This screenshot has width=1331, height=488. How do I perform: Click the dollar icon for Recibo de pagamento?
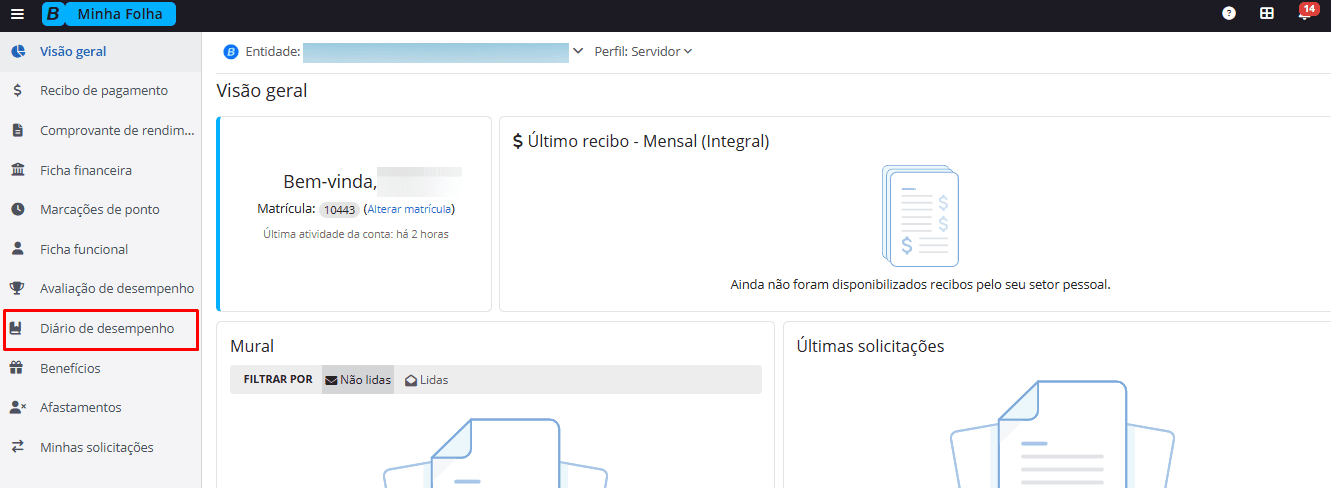coord(18,91)
